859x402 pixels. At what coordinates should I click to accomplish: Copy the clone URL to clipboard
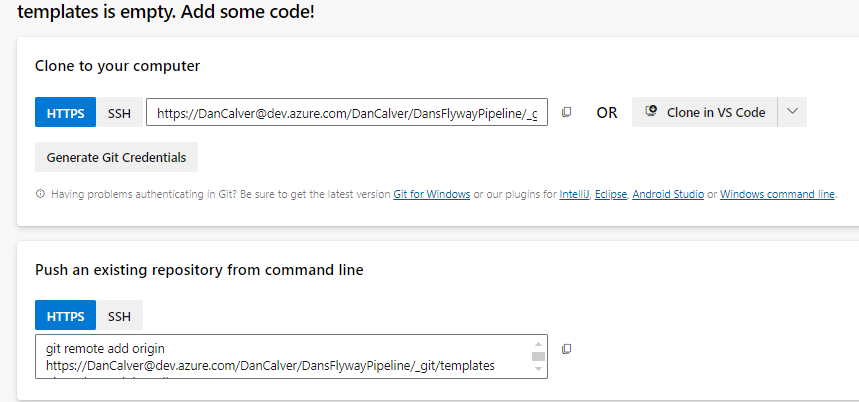(566, 112)
